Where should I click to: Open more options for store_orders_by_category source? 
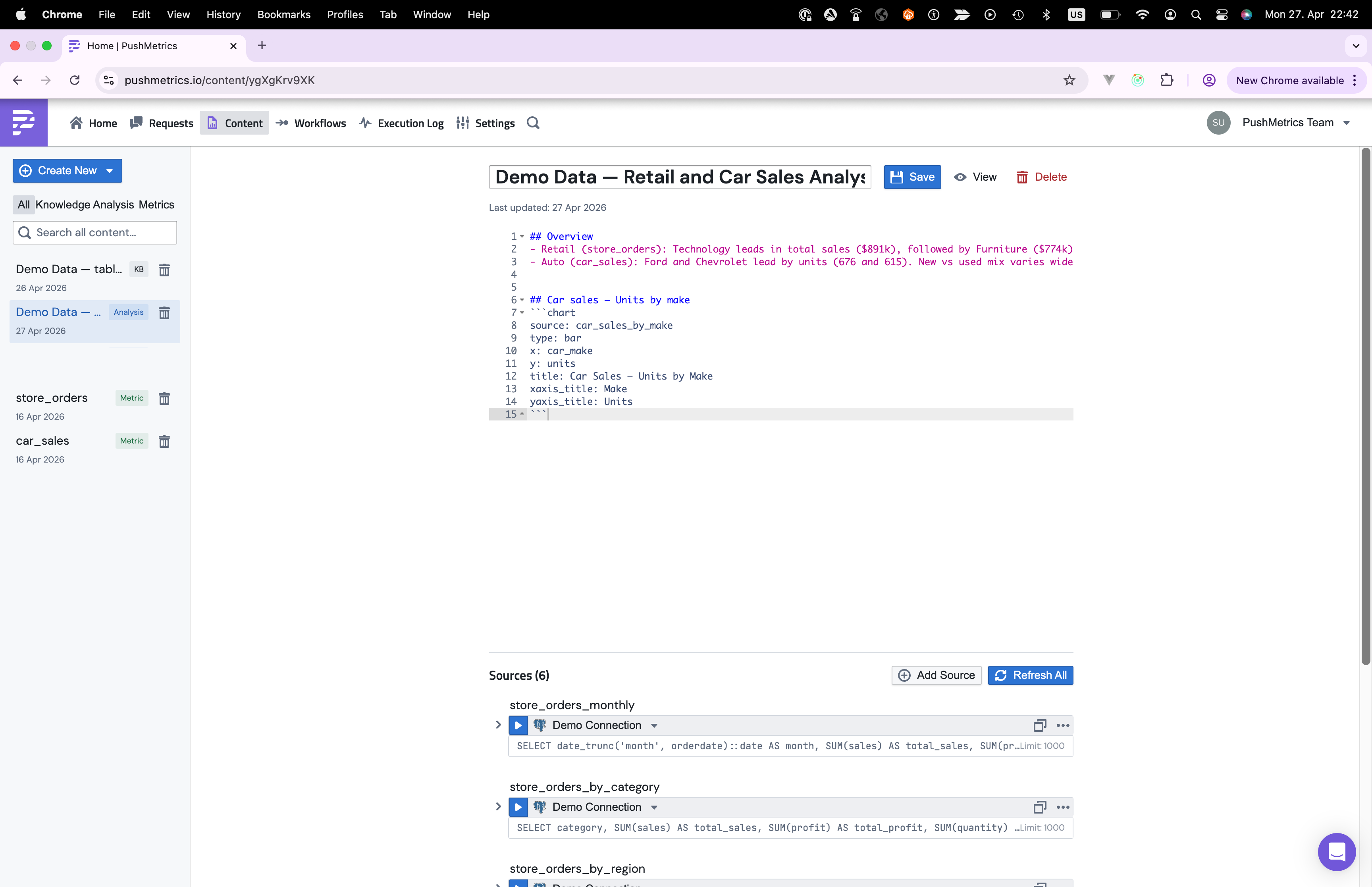[x=1063, y=807]
